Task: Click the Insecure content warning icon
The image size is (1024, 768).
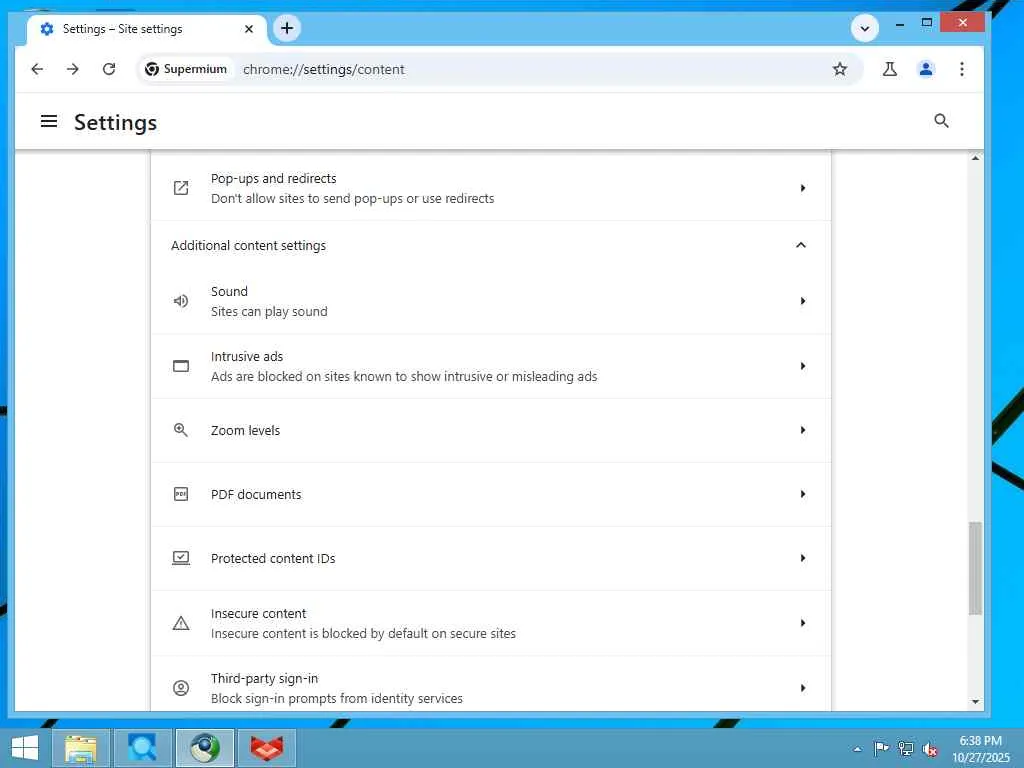Action: [181, 623]
